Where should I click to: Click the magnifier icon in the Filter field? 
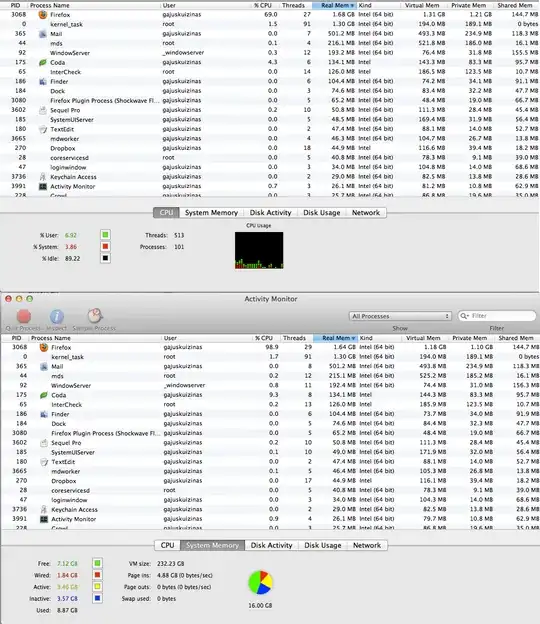pyautogui.click(x=464, y=316)
